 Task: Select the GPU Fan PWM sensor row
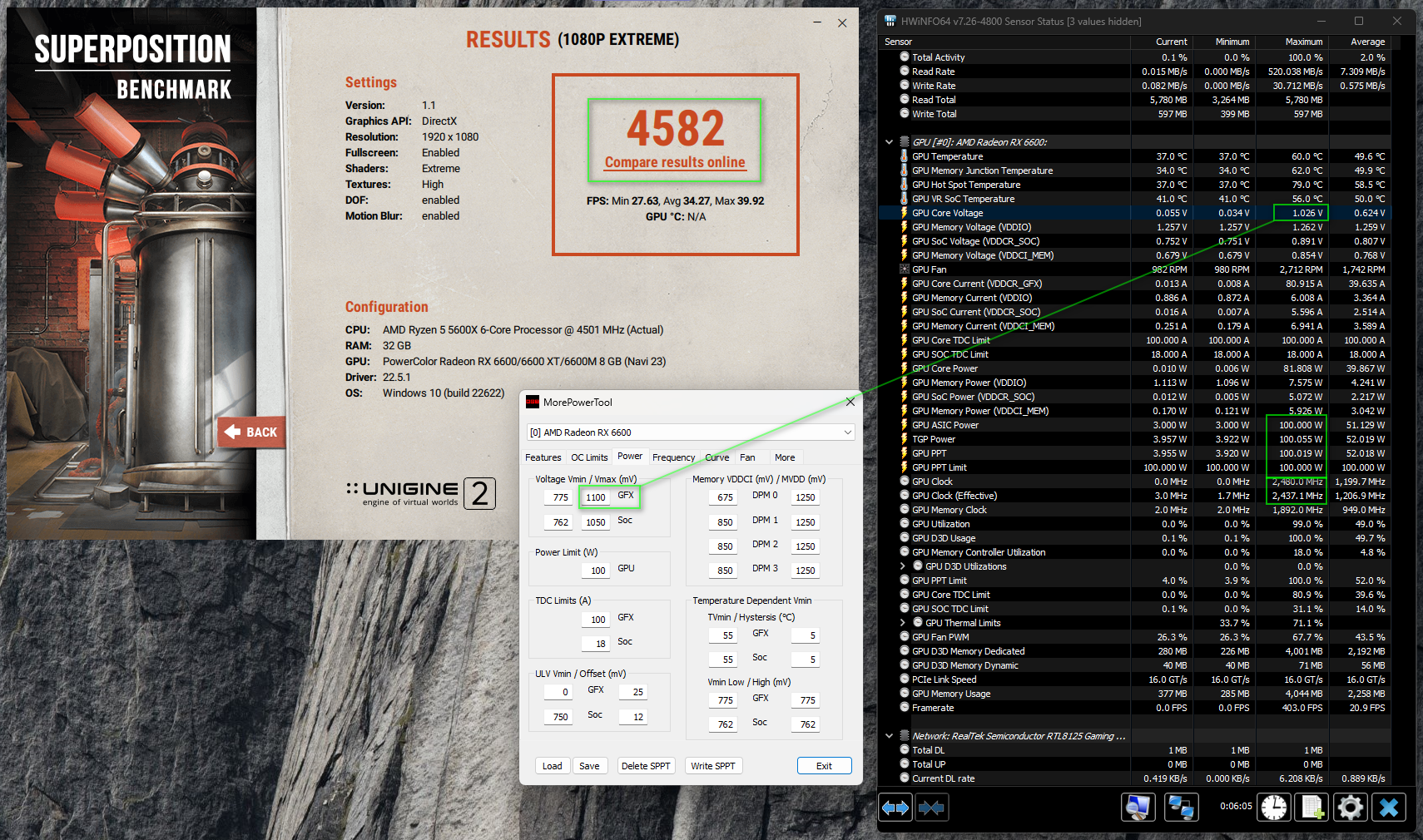point(1136,637)
